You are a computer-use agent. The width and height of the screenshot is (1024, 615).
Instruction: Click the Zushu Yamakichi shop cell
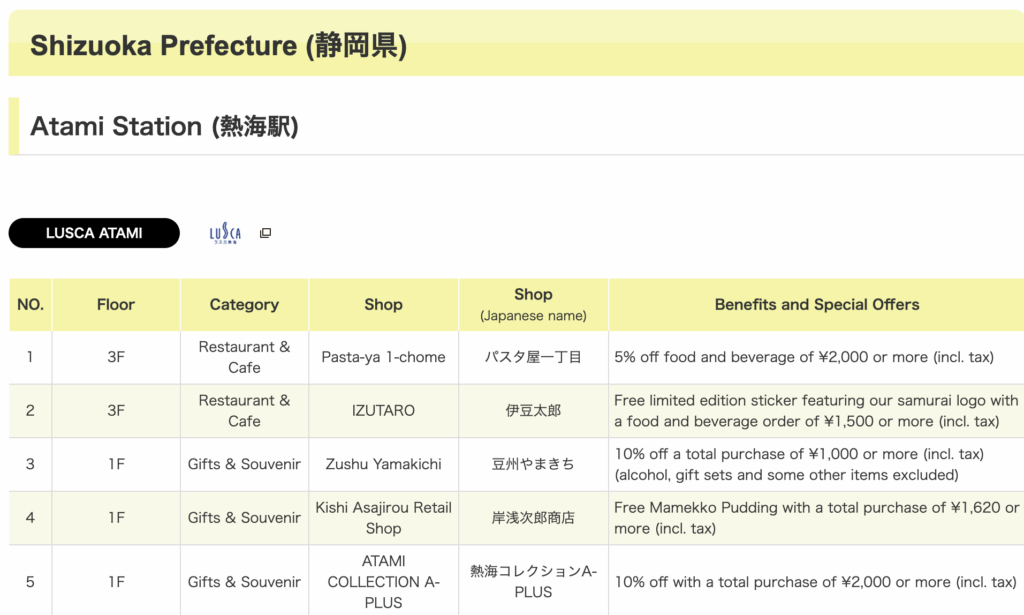(x=383, y=464)
